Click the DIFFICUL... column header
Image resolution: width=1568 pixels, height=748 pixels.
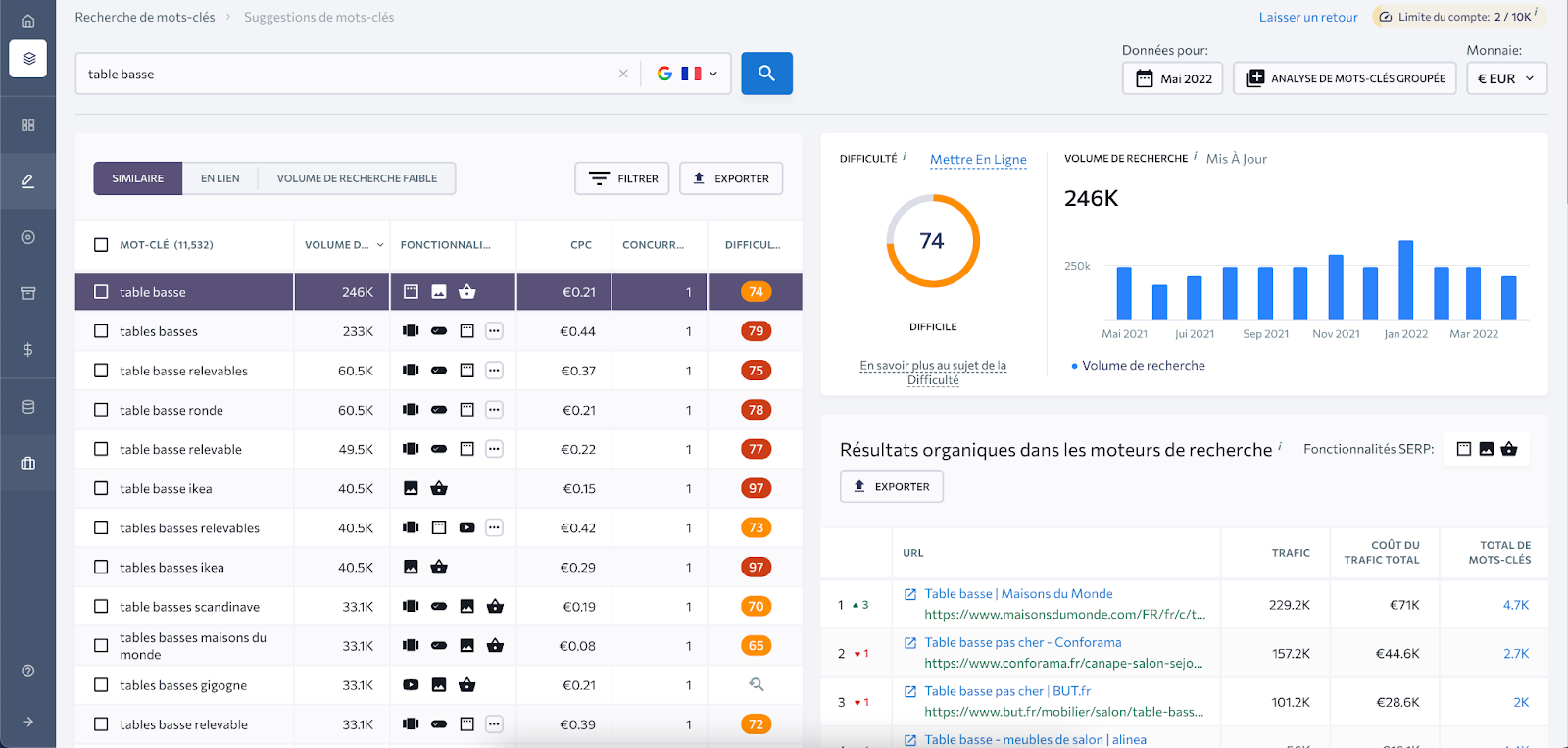point(753,245)
